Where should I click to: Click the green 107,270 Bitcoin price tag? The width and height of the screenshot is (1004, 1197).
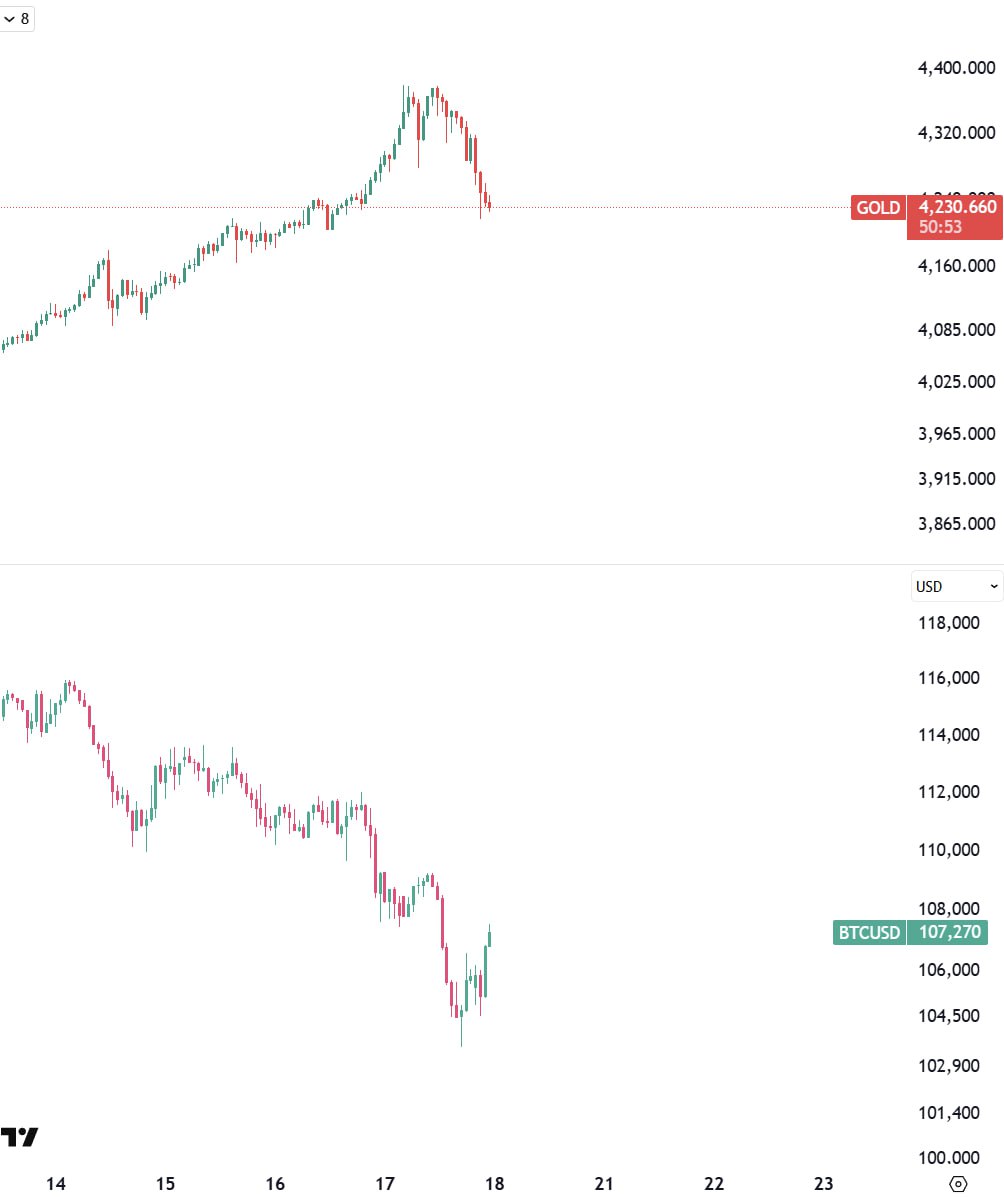(x=947, y=933)
